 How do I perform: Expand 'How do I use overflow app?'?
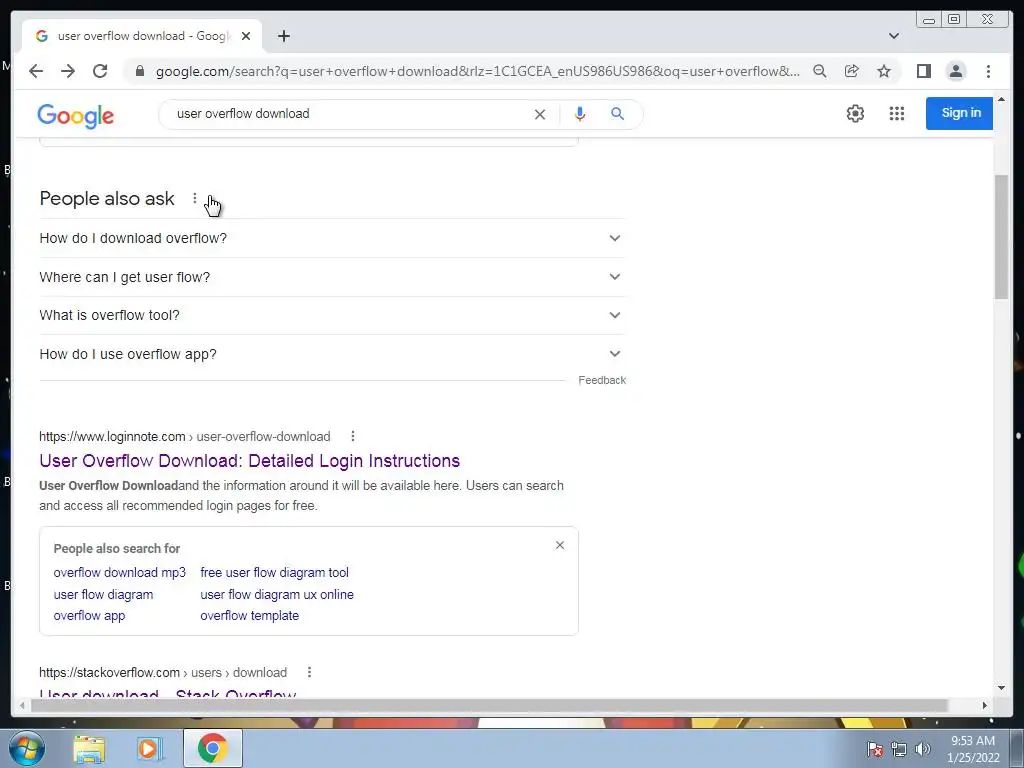pyautogui.click(x=332, y=354)
